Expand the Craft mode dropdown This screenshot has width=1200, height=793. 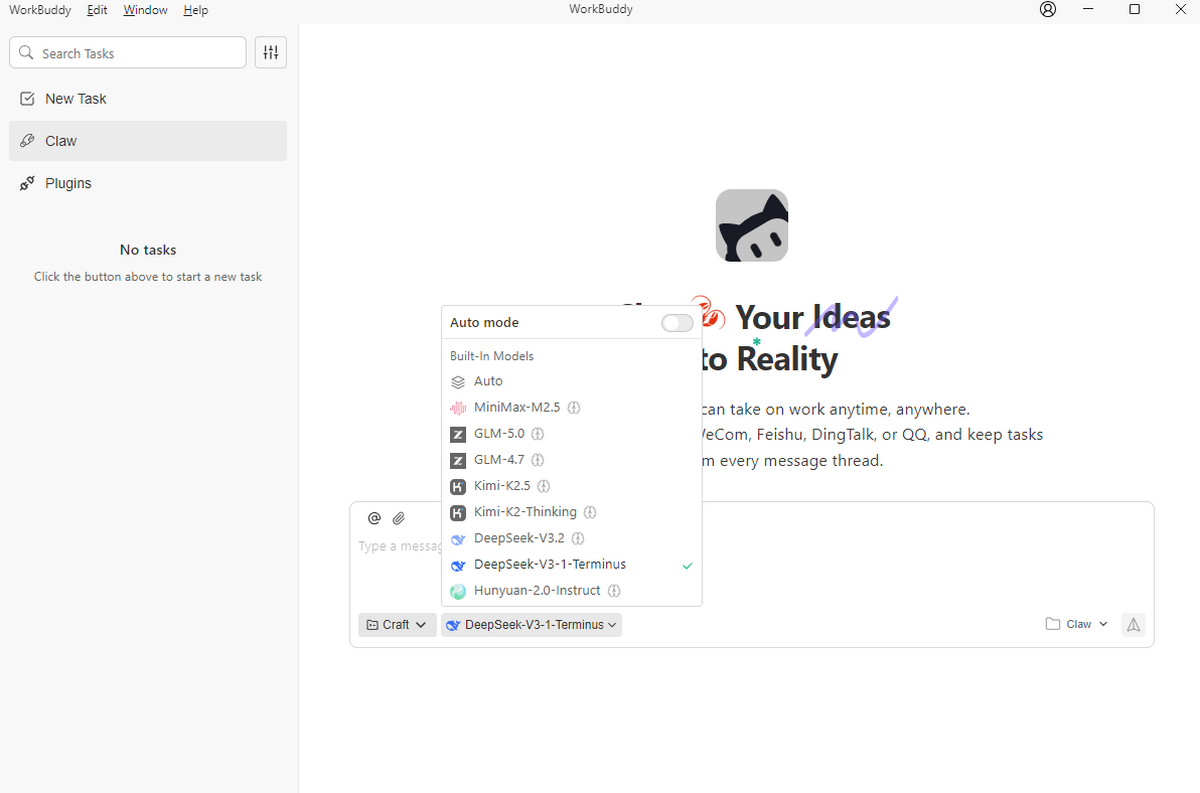[396, 625]
